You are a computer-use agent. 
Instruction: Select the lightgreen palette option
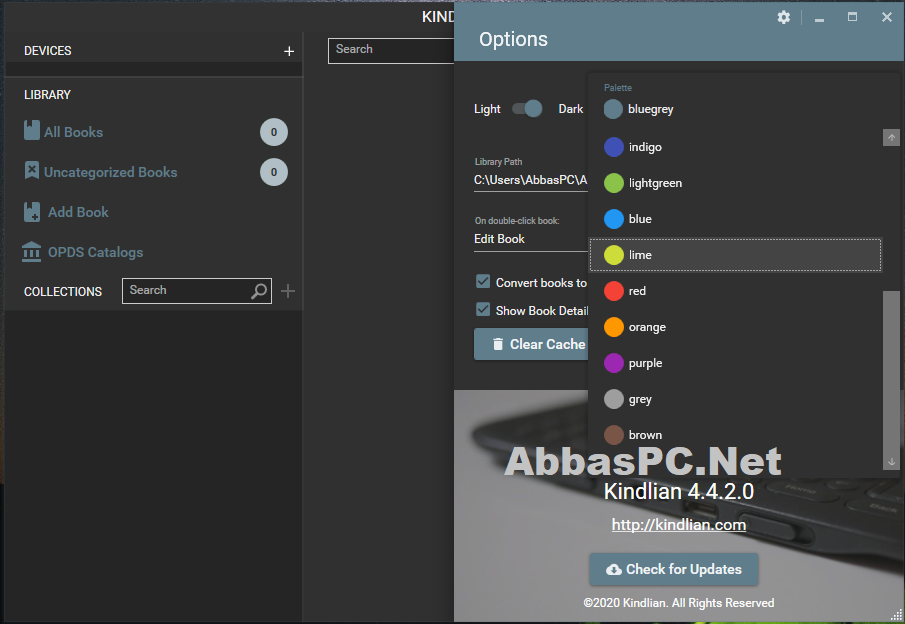pyautogui.click(x=735, y=183)
